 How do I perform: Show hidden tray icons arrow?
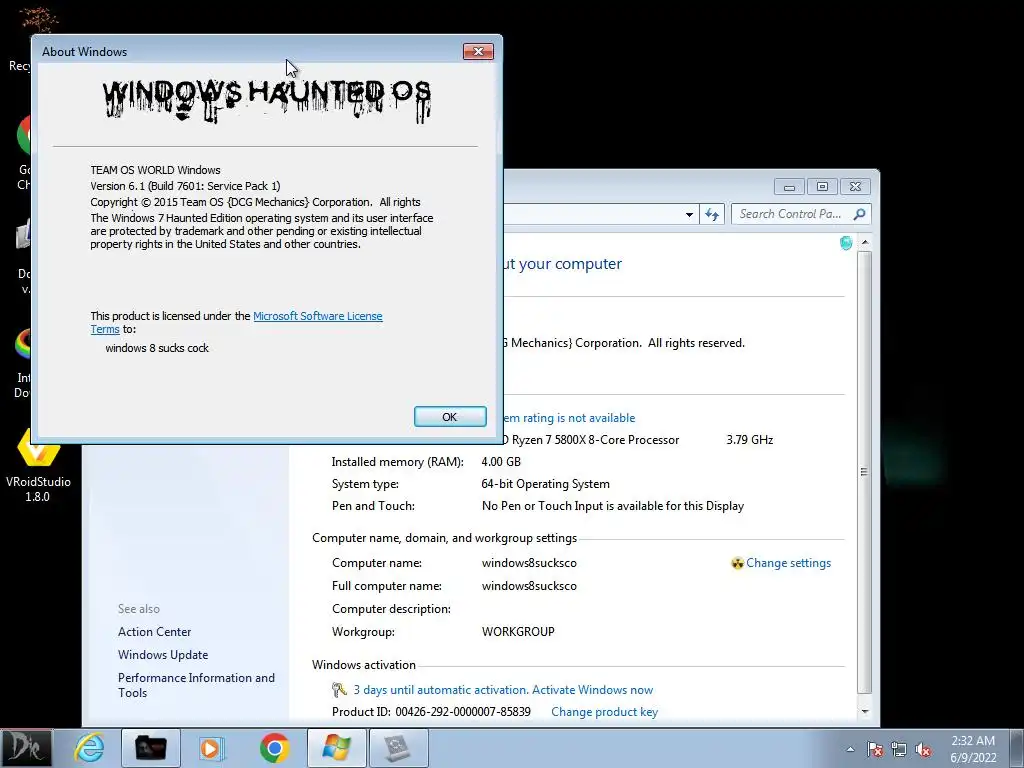[850, 749]
